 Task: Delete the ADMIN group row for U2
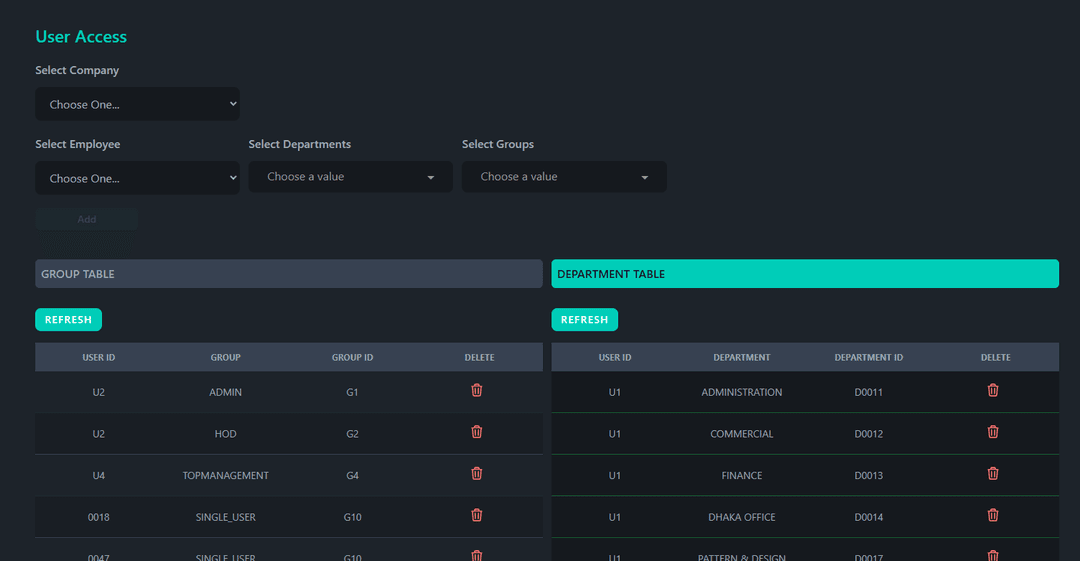(x=477, y=390)
